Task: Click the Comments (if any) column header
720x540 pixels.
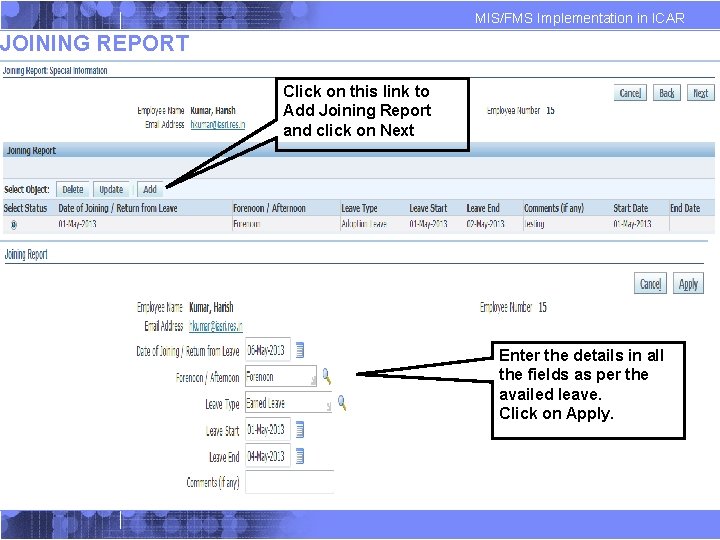Action: (554, 208)
